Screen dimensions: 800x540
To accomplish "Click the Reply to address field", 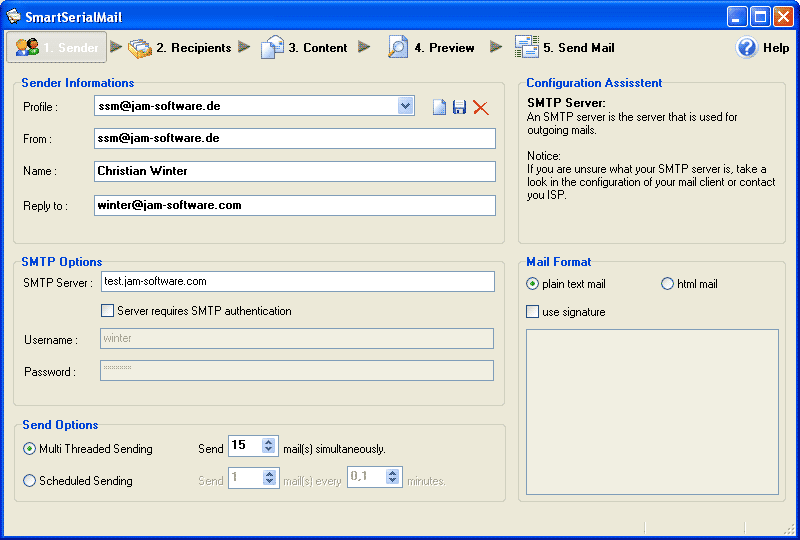I will pyautogui.click(x=295, y=205).
